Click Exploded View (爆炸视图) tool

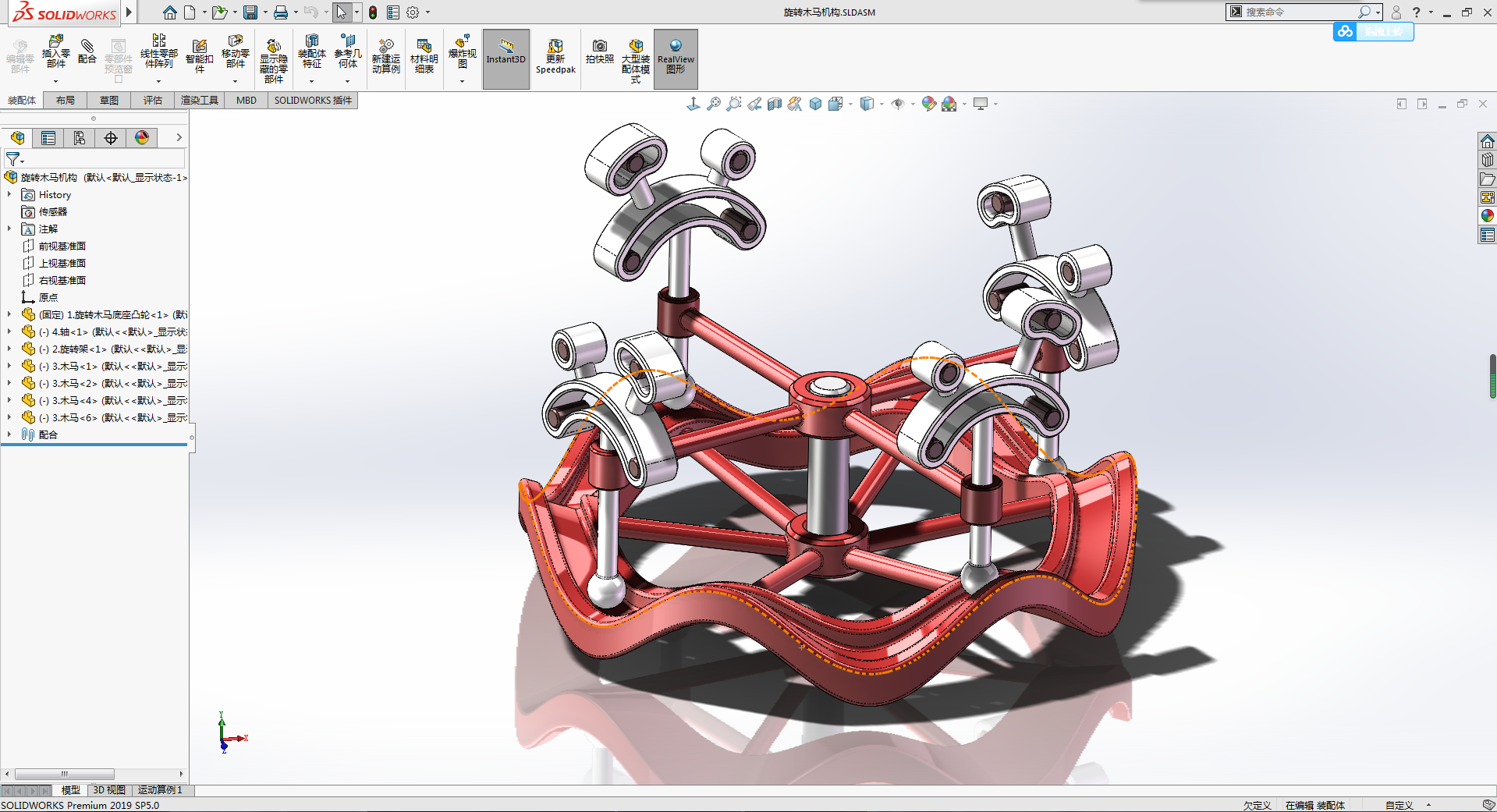click(x=462, y=51)
